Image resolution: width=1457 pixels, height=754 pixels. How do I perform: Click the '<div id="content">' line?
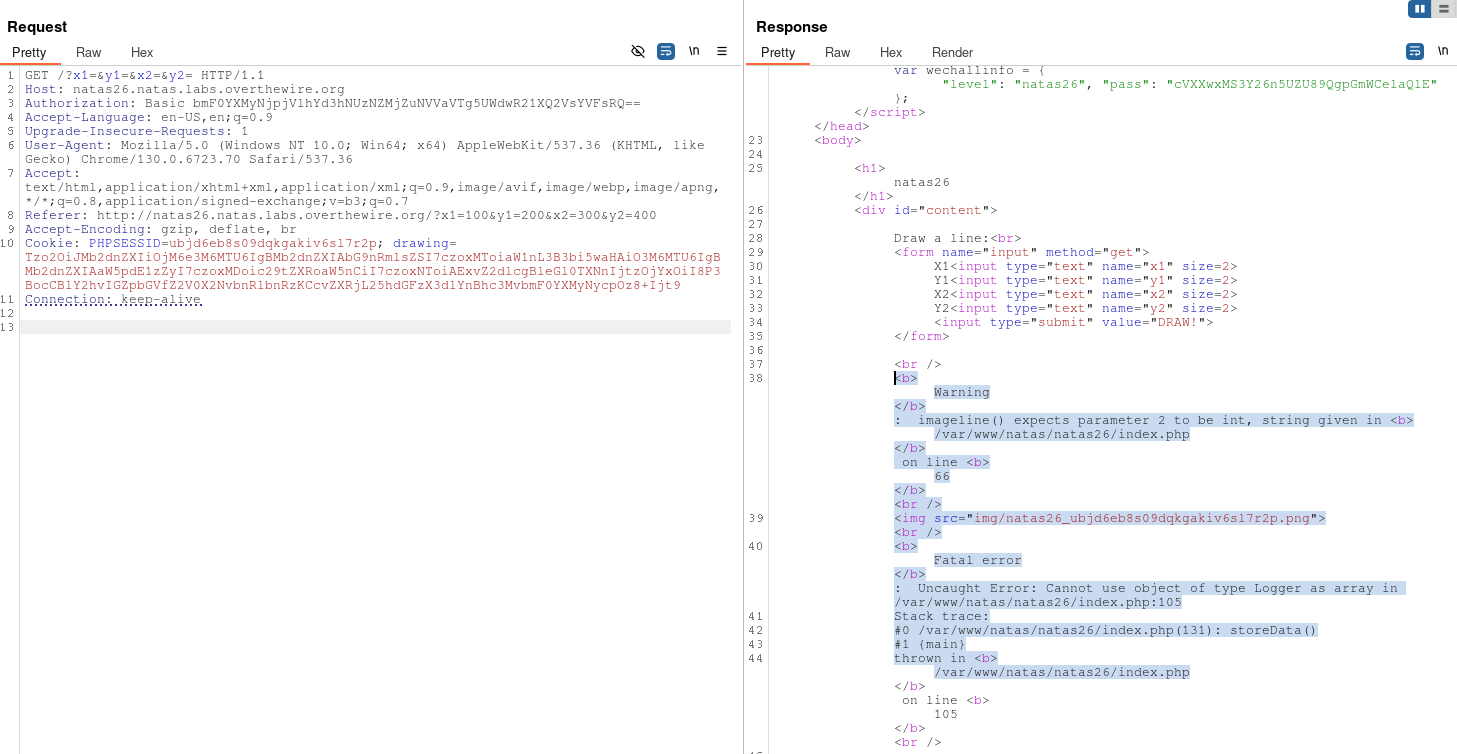[x=926, y=210]
